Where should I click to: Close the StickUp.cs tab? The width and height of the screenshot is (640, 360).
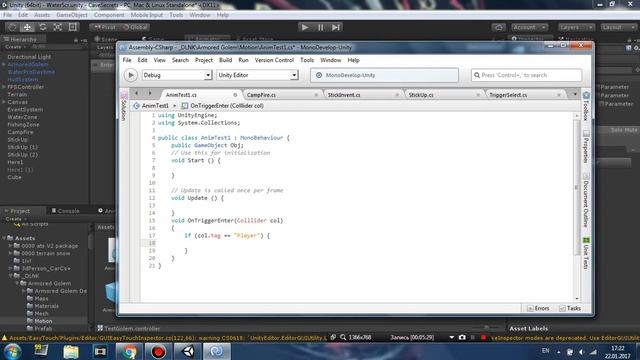[x=478, y=95]
